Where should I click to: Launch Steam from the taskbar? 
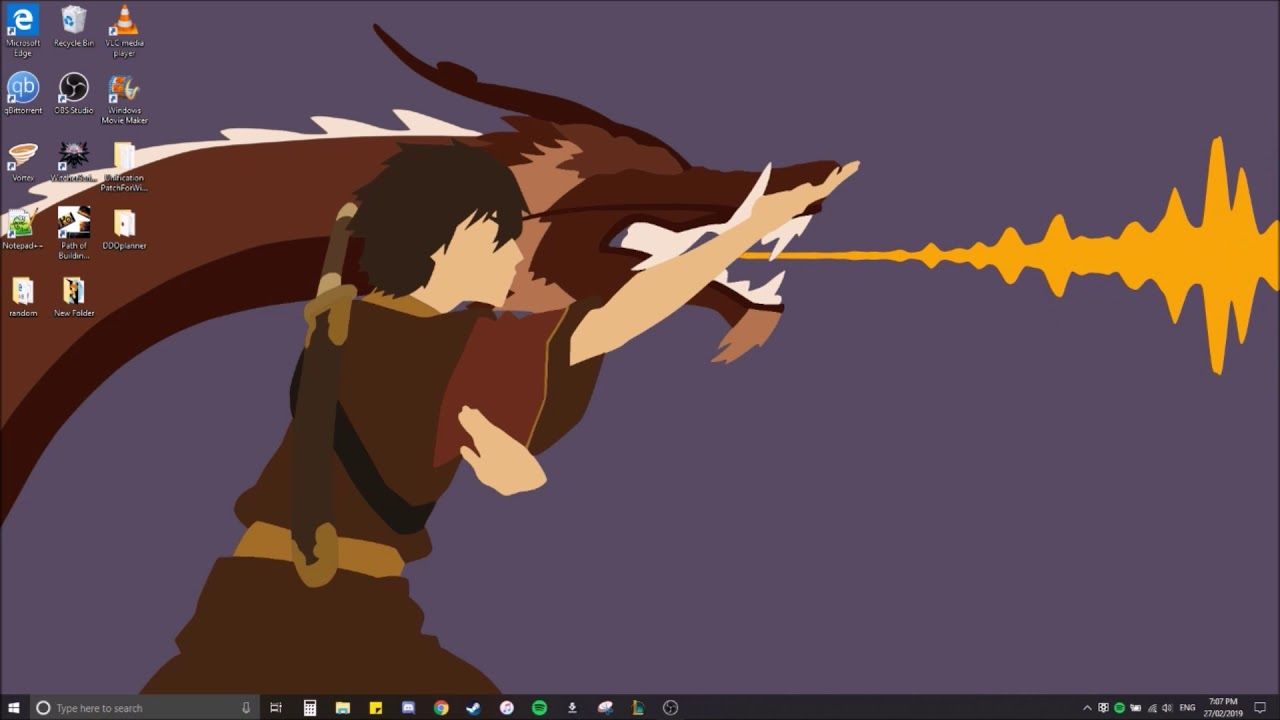tap(473, 707)
